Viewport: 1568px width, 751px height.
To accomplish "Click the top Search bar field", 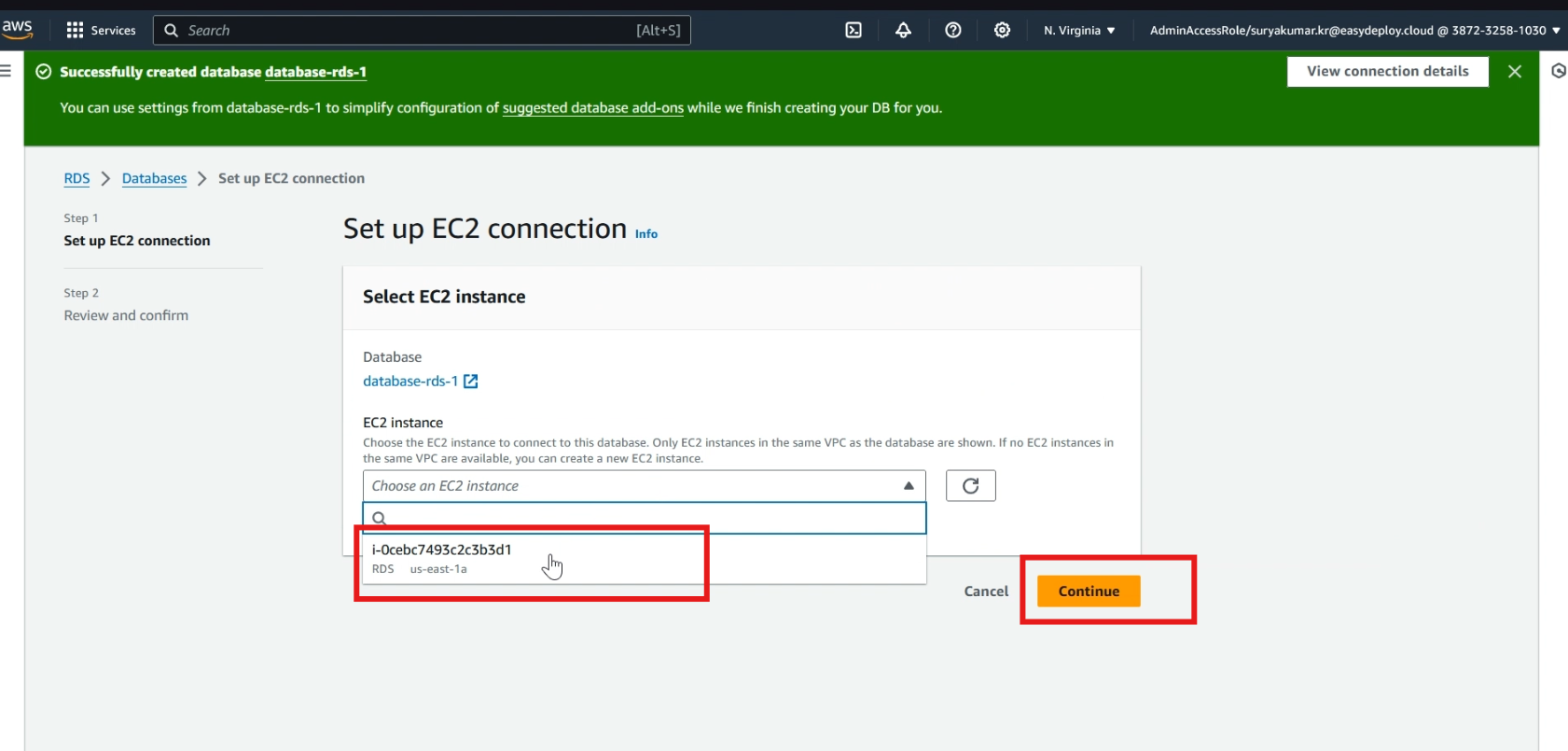I will (422, 30).
